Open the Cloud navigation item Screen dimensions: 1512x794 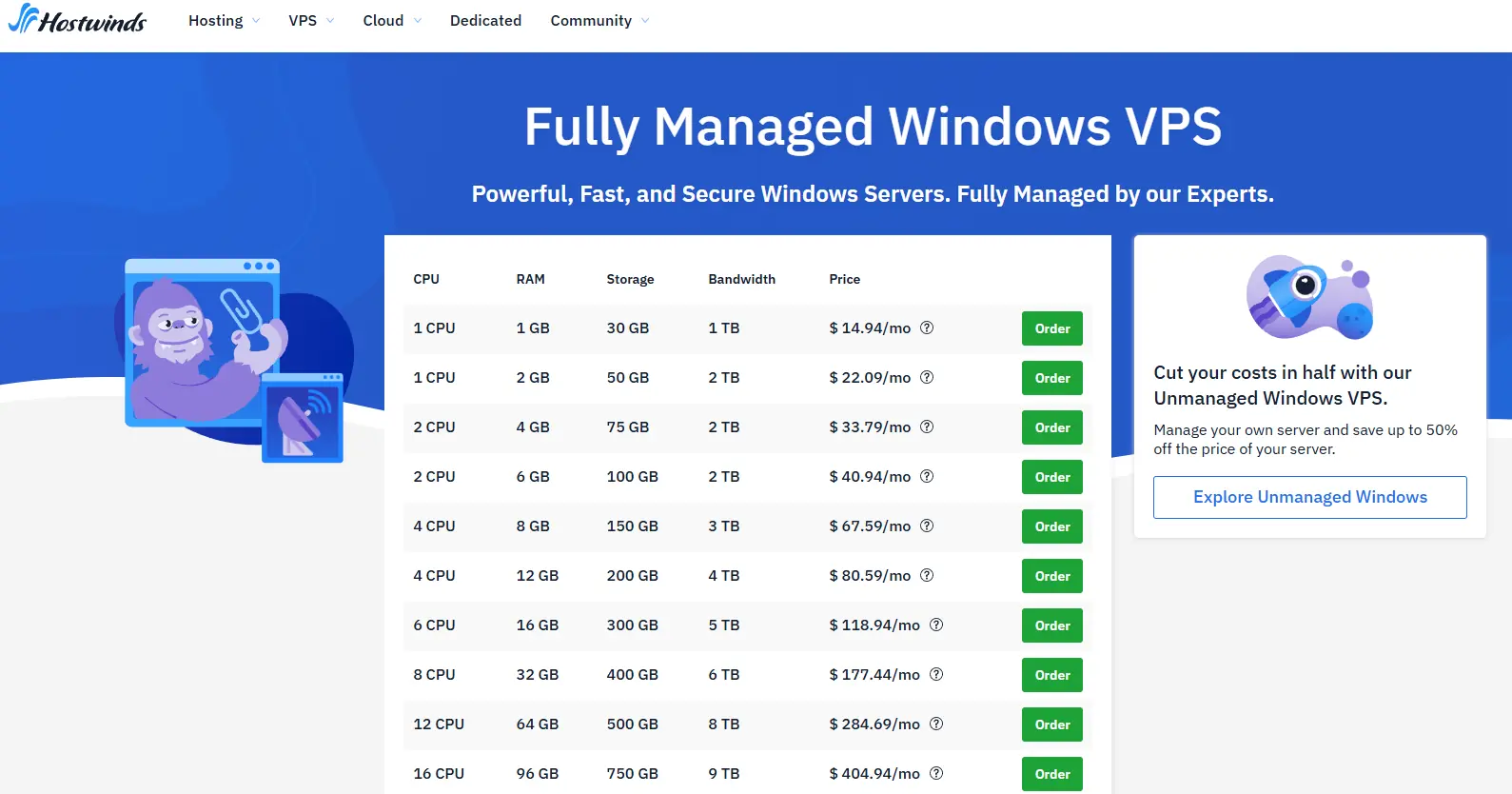[383, 21]
